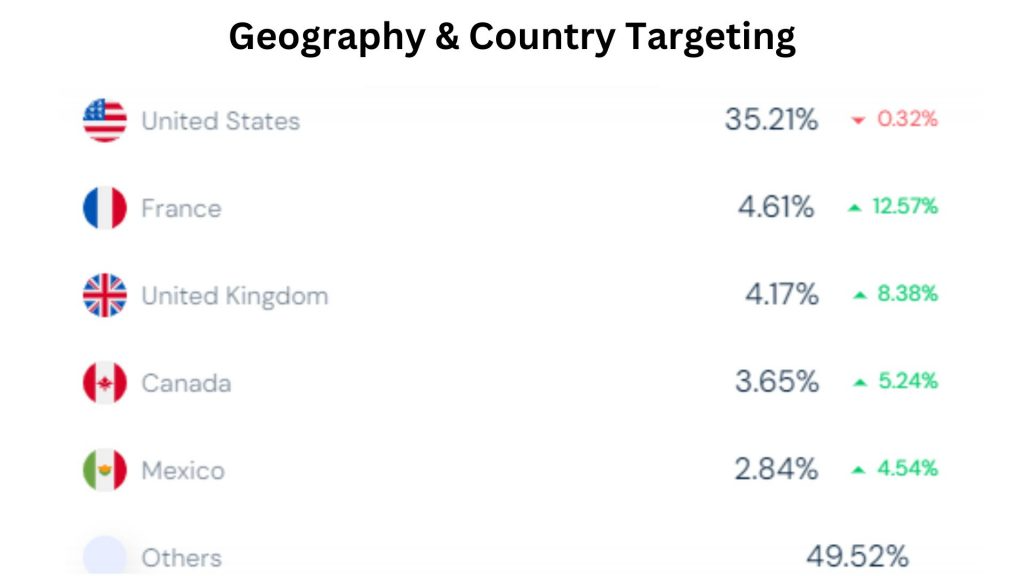Image resolution: width=1024 pixels, height=576 pixels.
Task: Open the Mexico country entry
Action: pos(183,470)
